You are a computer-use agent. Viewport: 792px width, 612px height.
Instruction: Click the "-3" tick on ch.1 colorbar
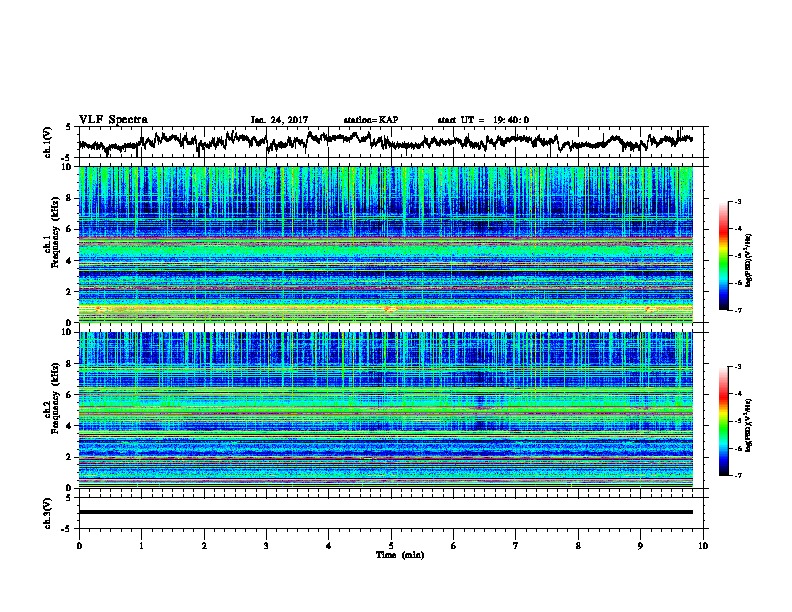[x=738, y=201]
